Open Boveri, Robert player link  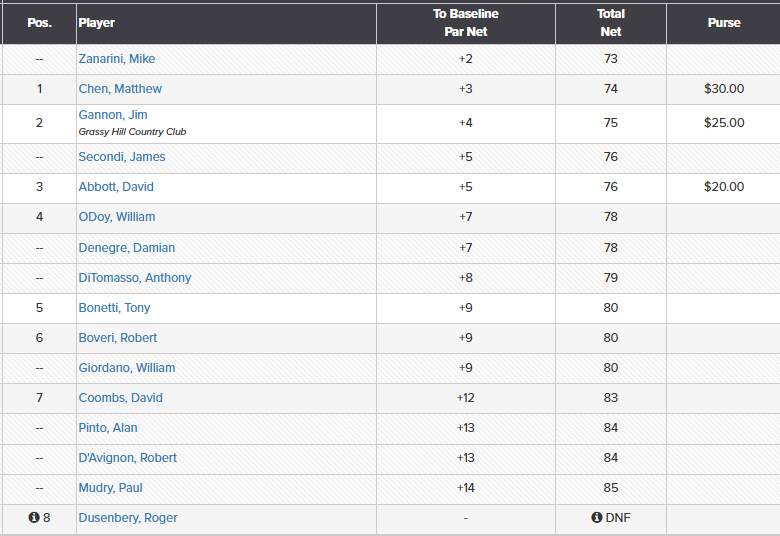tap(118, 338)
